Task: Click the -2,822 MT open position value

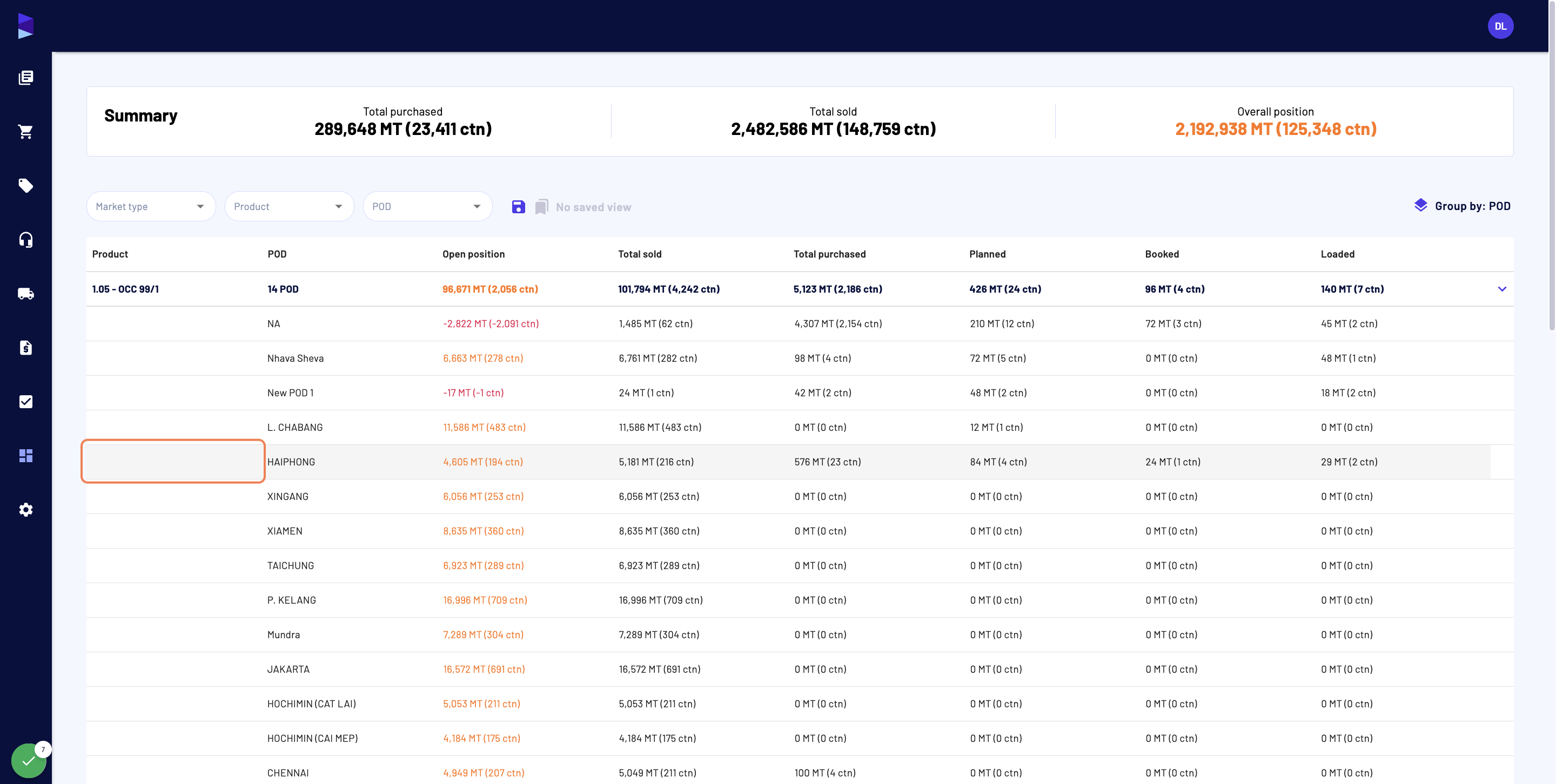Action: (x=491, y=323)
